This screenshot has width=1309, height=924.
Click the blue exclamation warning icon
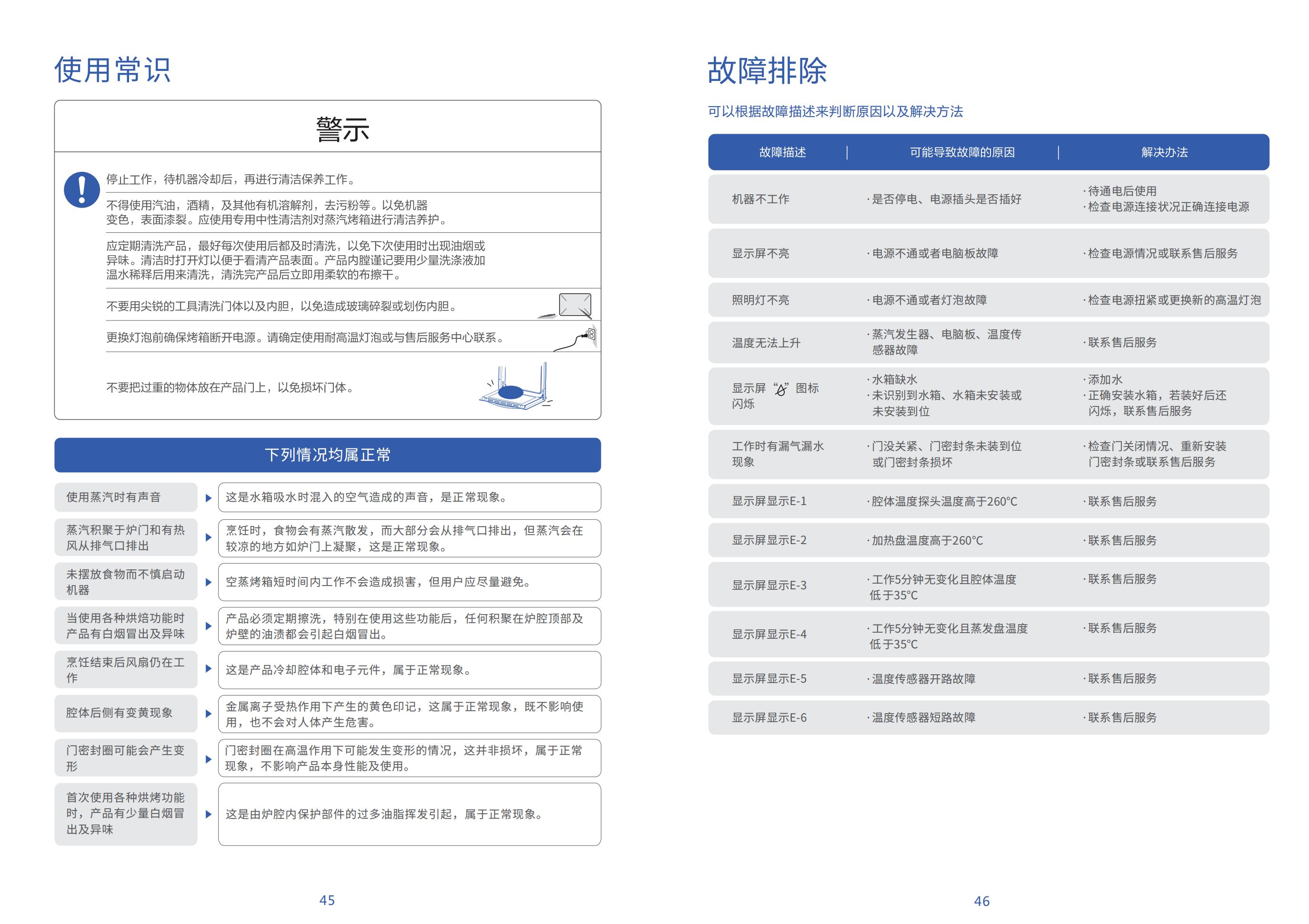click(81, 189)
